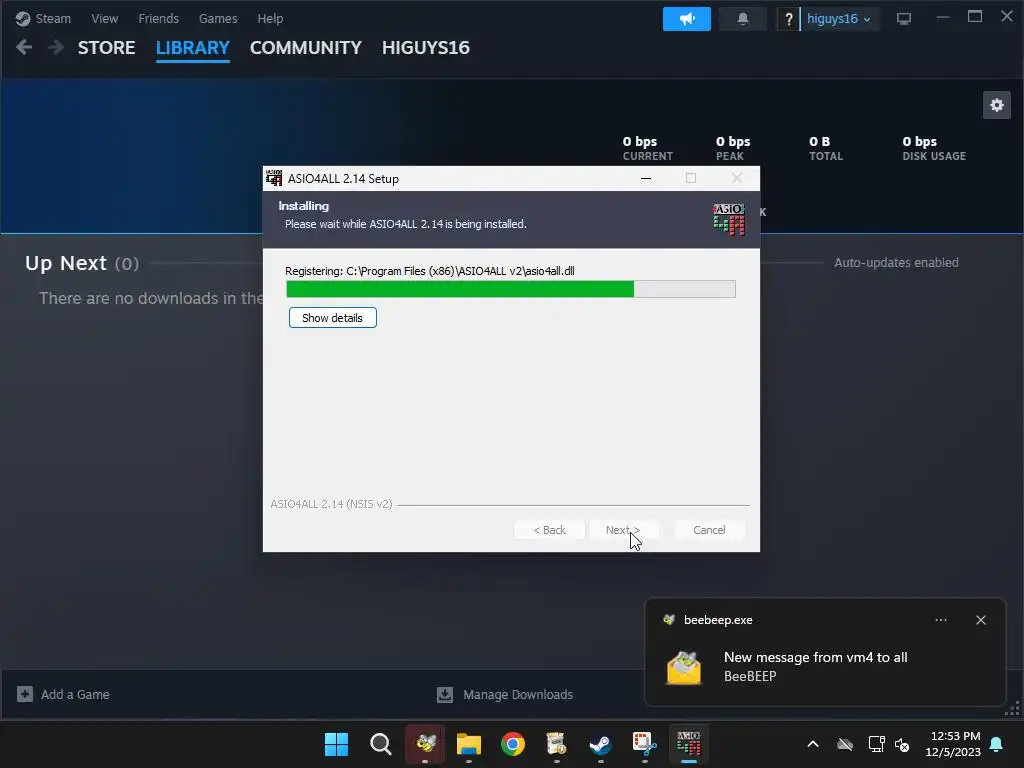Image resolution: width=1024 pixels, height=768 pixels.
Task: Launch Google Chrome from taskbar
Action: point(513,744)
